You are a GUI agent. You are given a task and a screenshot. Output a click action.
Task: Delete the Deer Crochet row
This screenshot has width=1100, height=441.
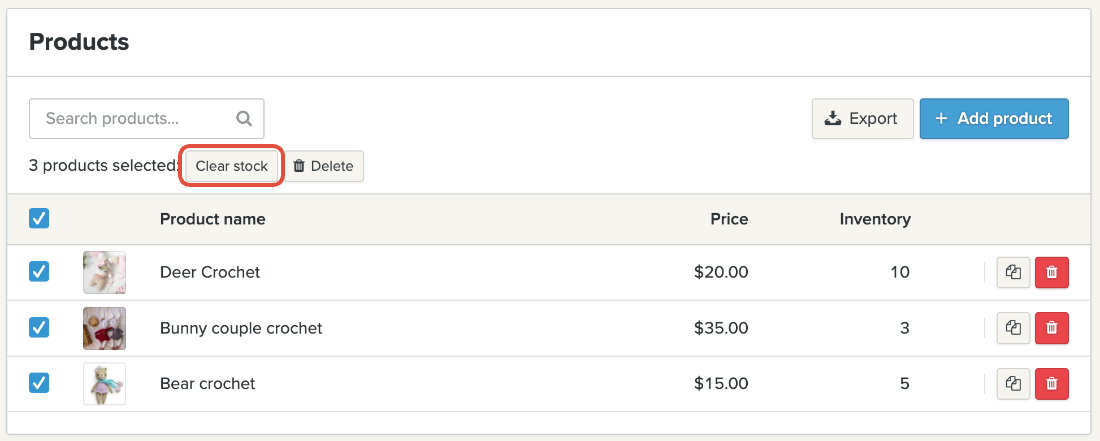coord(1051,272)
